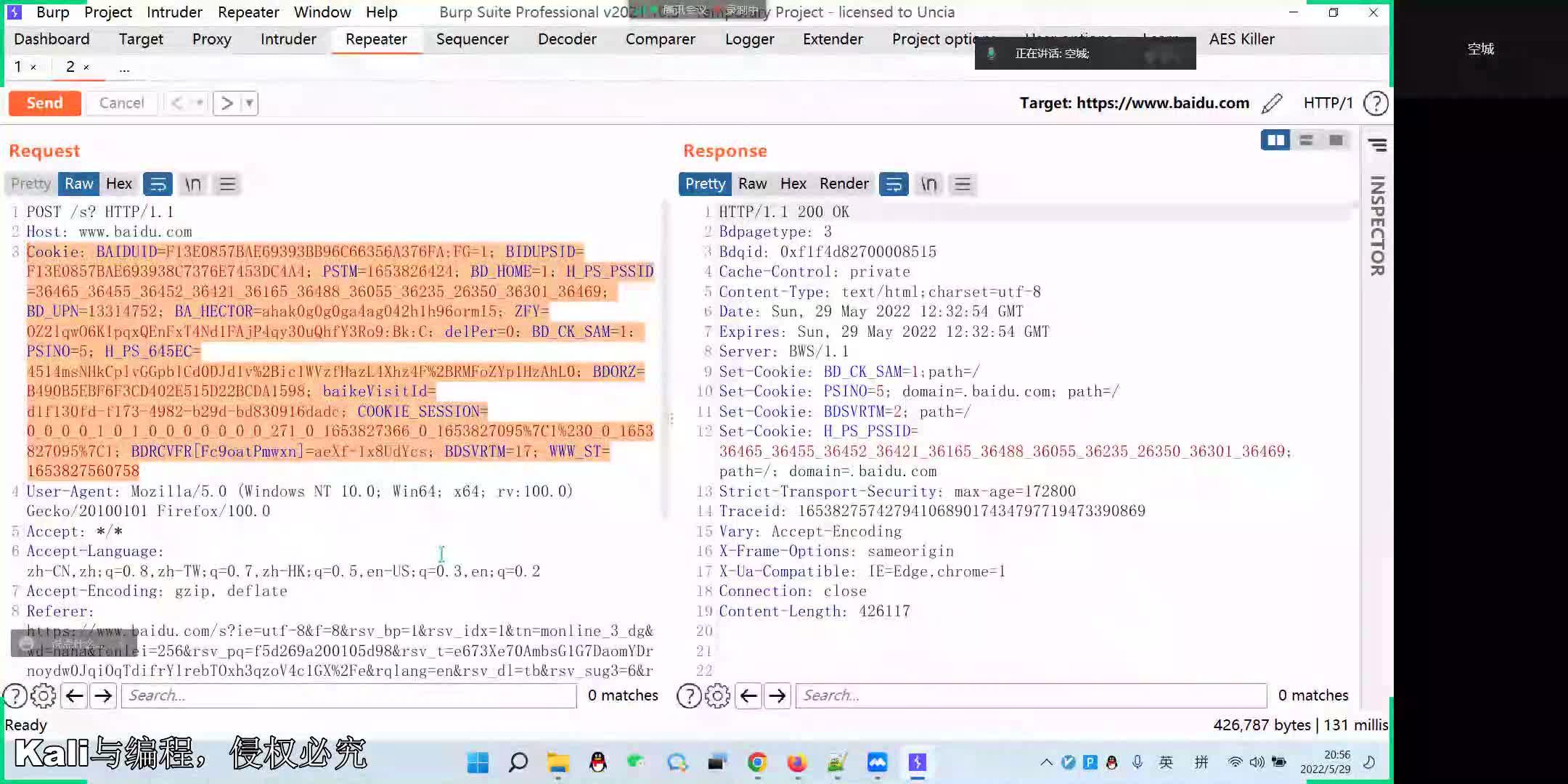Select combined tabs layout view
Viewport: 1568px width, 784px height.
coord(1336,140)
